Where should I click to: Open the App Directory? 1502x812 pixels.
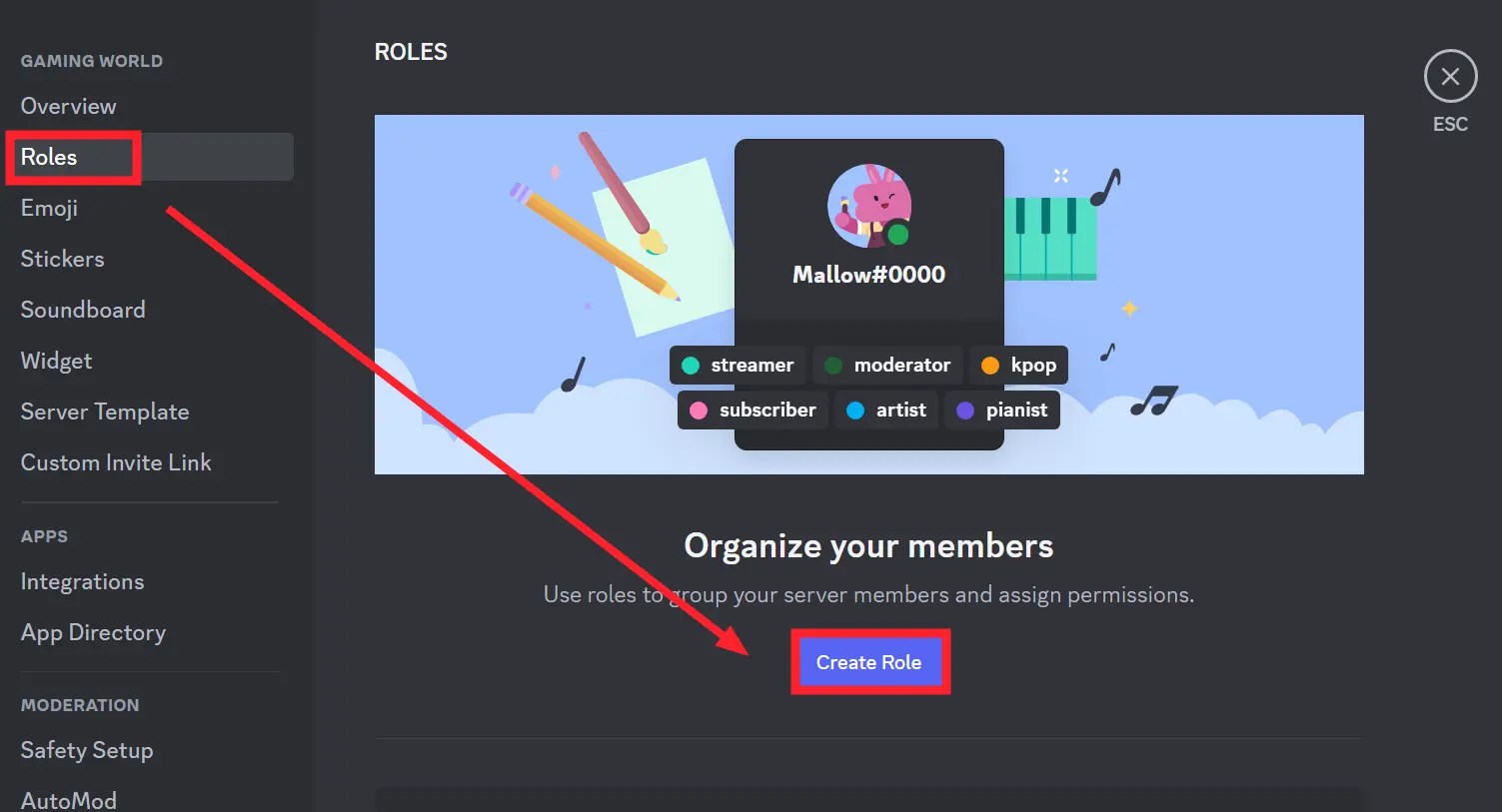[93, 632]
